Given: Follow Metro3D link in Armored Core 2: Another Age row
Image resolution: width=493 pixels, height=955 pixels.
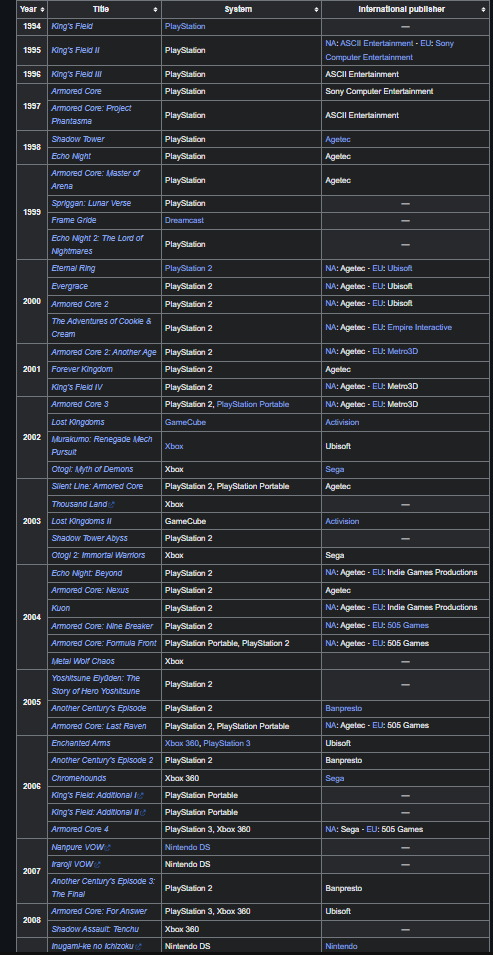Looking at the screenshot, I should click(x=403, y=352).
